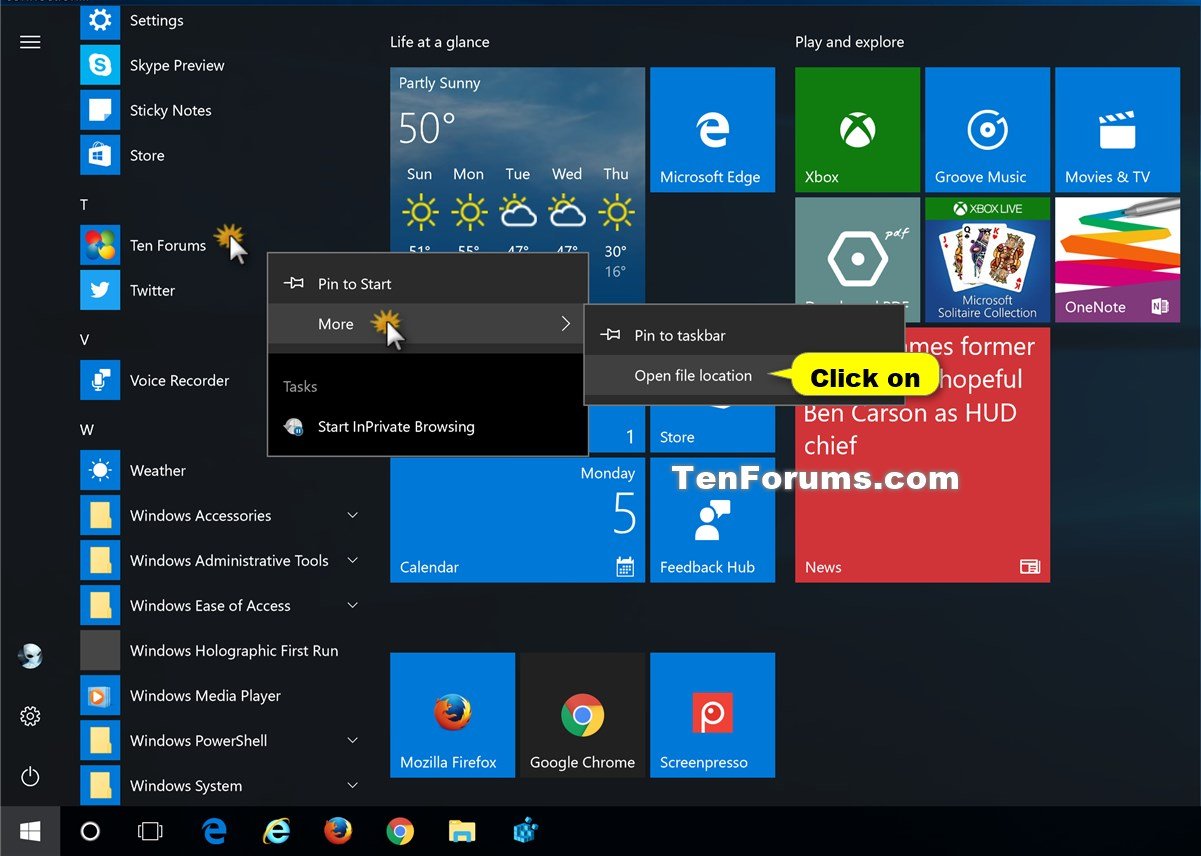Open the Mozilla Firefox tile
Image resolution: width=1201 pixels, height=856 pixels.
(452, 715)
